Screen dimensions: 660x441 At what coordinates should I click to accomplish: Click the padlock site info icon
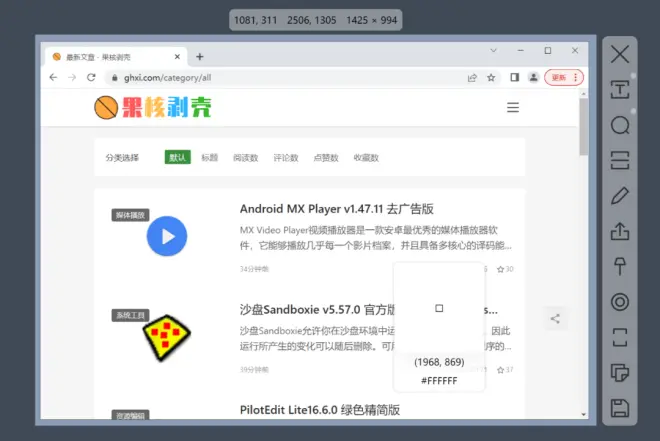[114, 77]
